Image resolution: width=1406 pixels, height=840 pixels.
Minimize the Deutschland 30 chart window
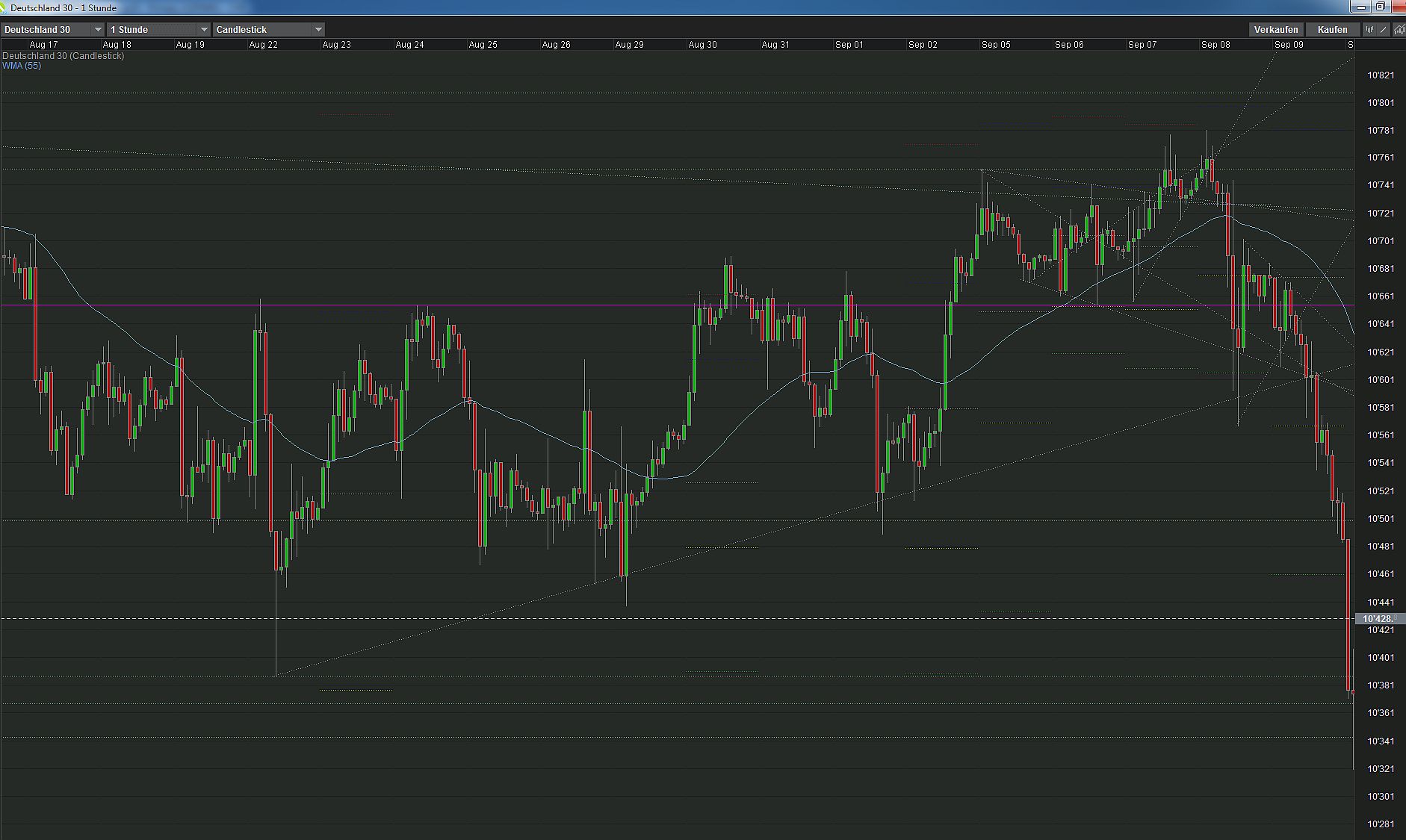(x=1361, y=7)
